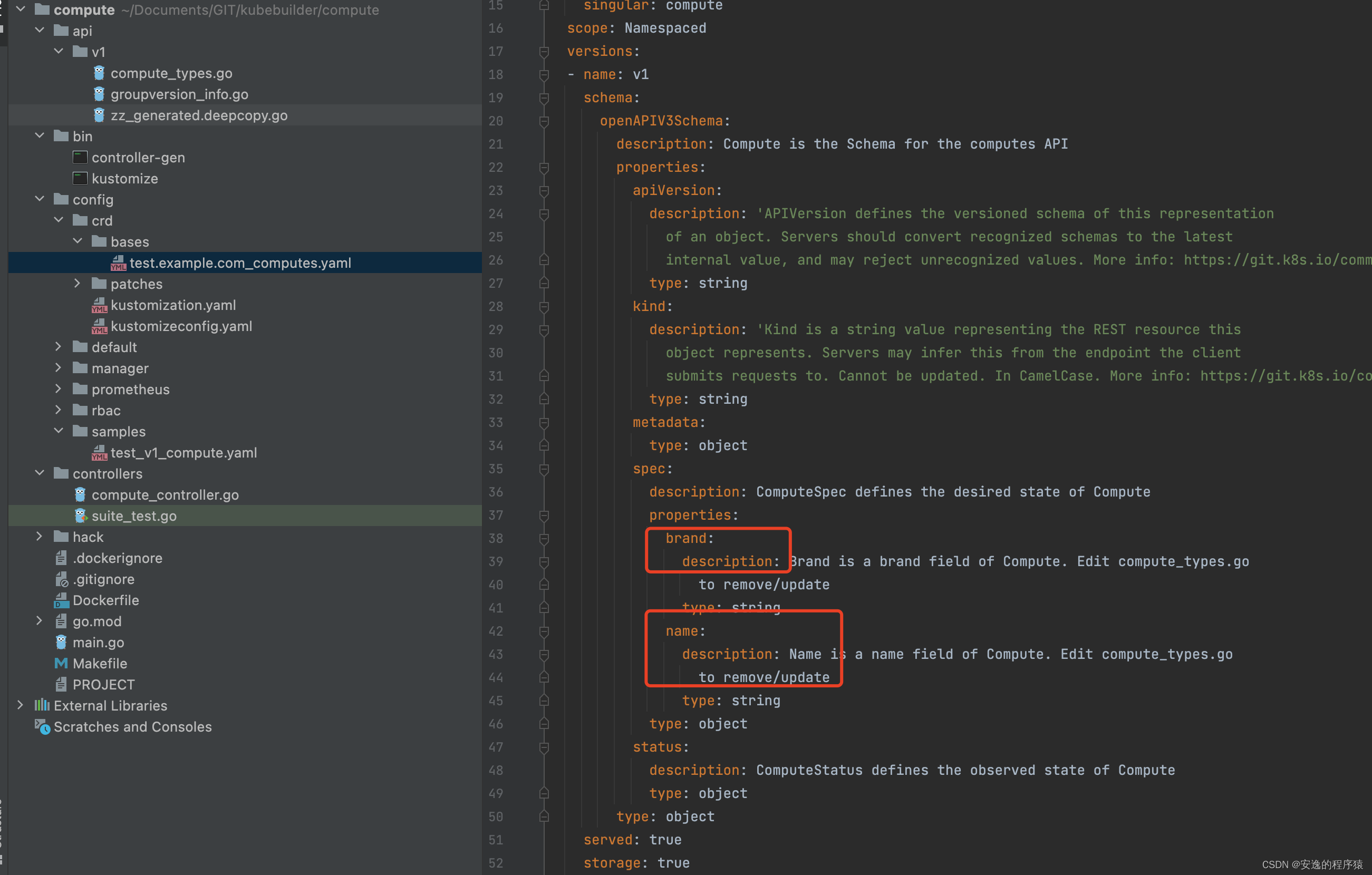
Task: Click the Go gopher icon of compute_types.go
Action: point(99,73)
